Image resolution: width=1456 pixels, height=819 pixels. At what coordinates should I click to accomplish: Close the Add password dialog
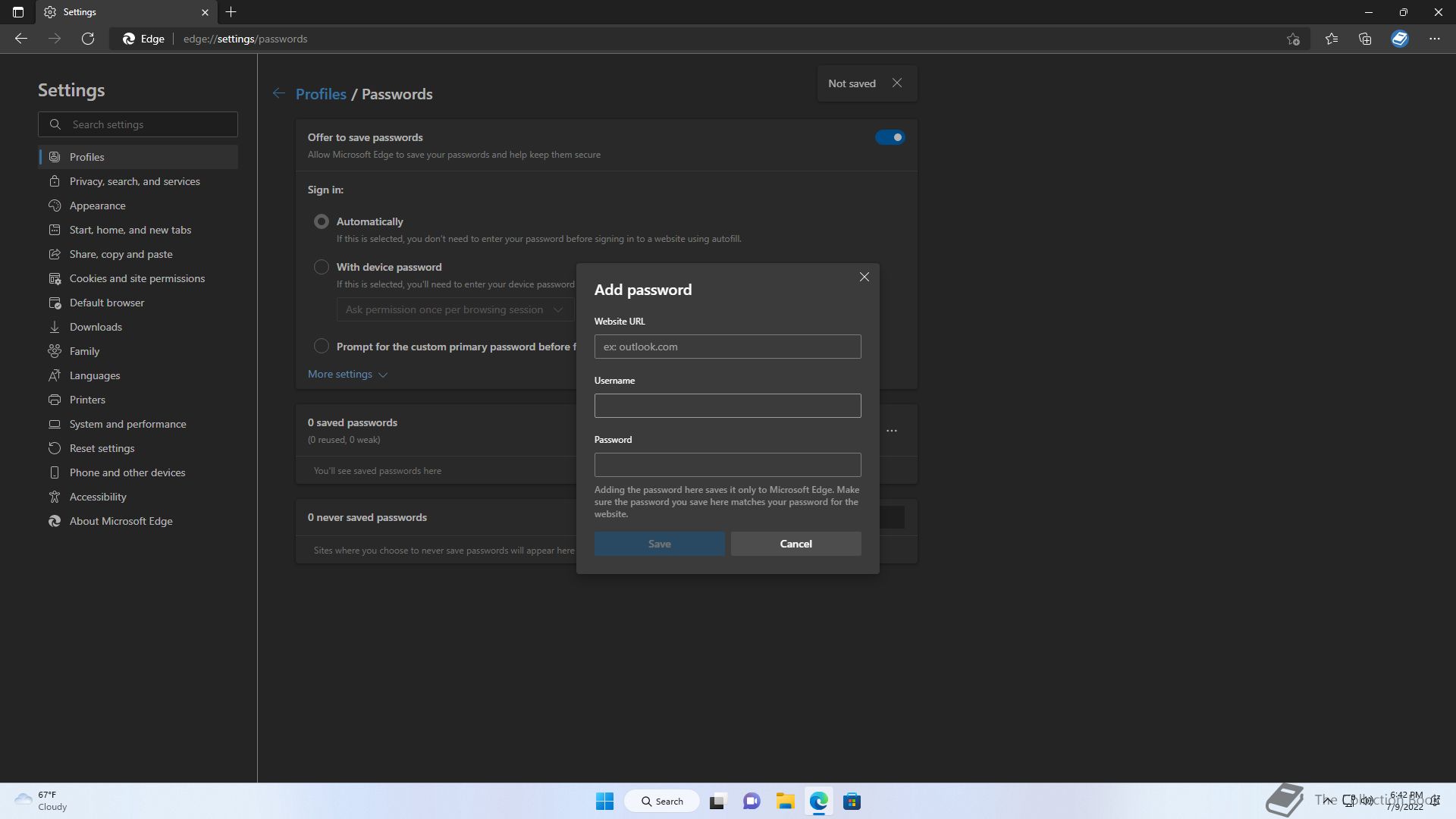pos(864,277)
